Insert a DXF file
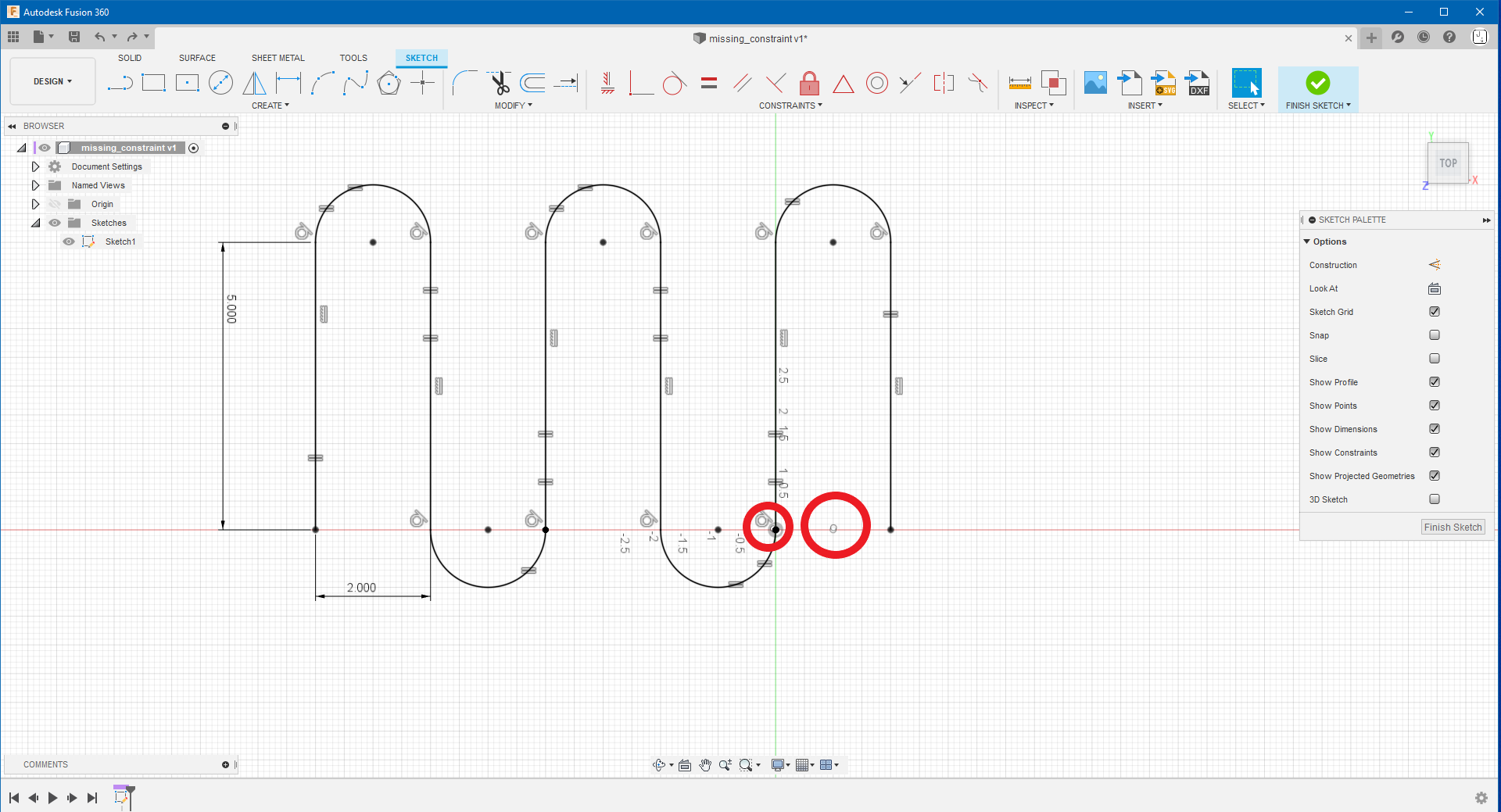Screen dimensions: 1501x812 (x=1198, y=83)
